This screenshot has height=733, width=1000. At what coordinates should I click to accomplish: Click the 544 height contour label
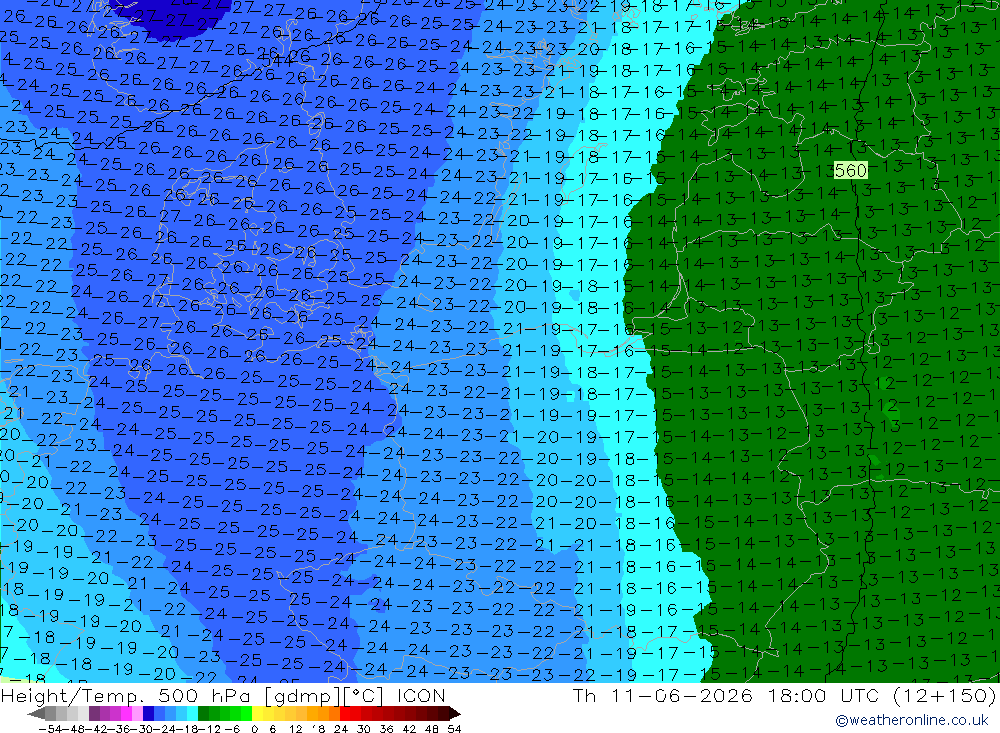point(277,59)
